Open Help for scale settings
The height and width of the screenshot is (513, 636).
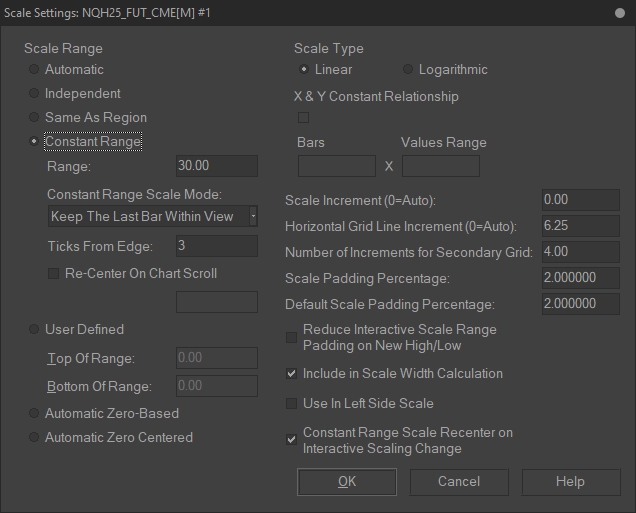point(570,482)
